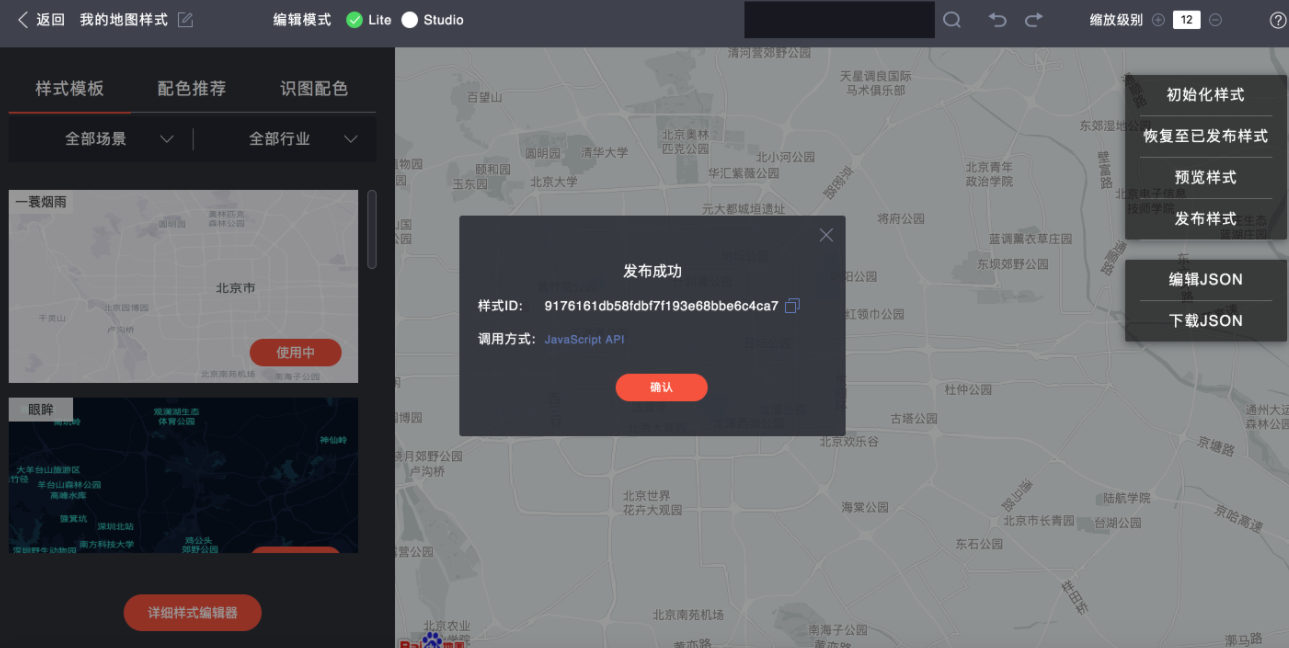Decrease zoom level with minus icon
This screenshot has width=1289, height=648.
coord(1215,20)
